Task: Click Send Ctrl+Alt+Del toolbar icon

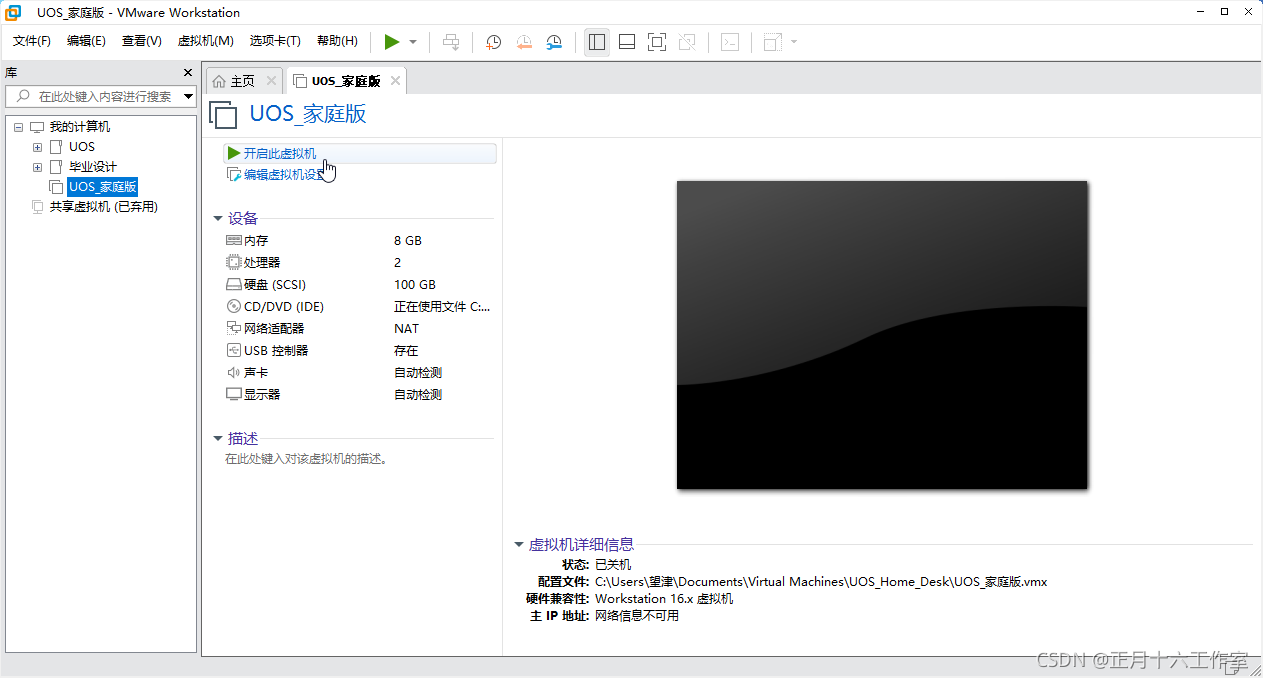Action: click(452, 42)
